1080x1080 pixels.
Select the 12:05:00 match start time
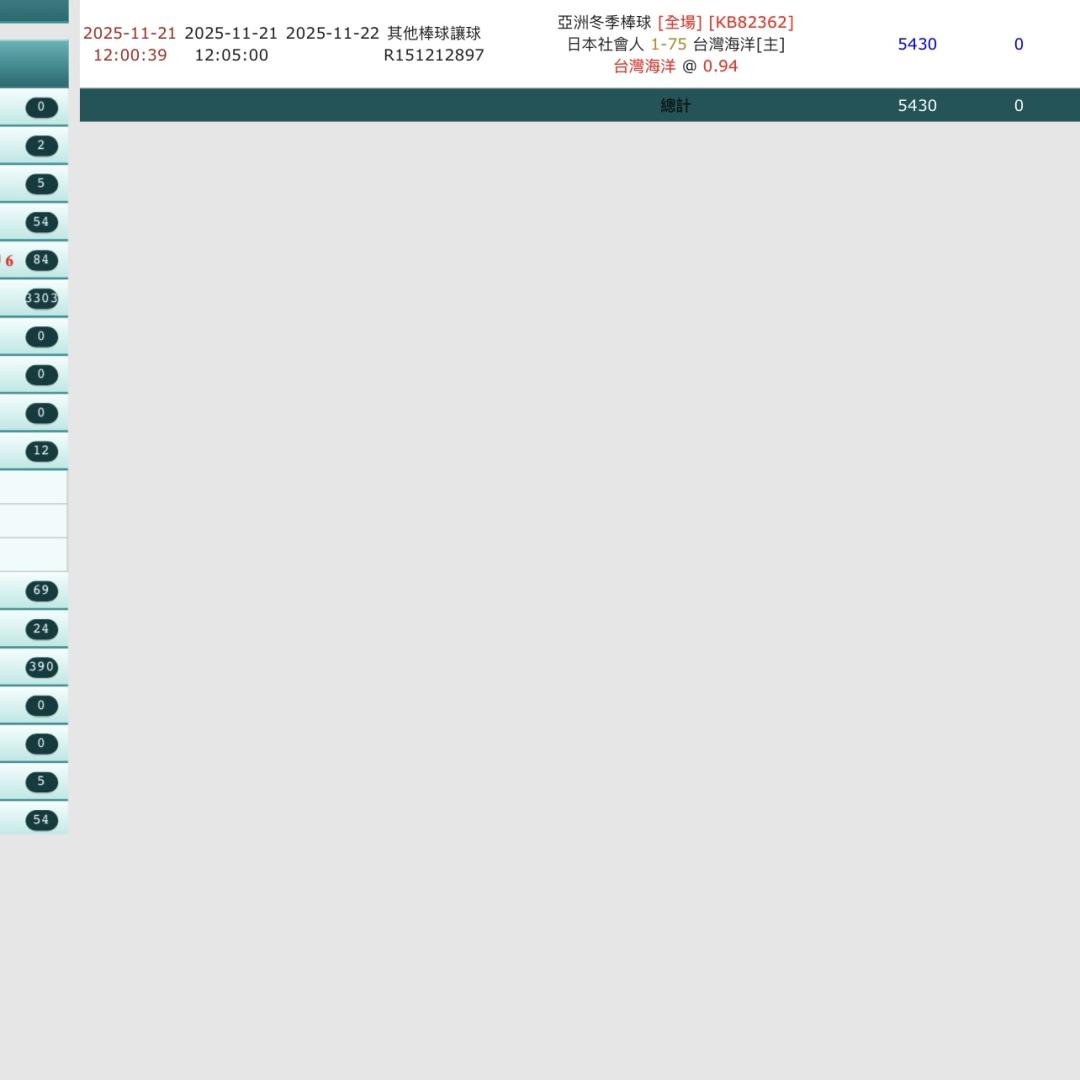(231, 55)
